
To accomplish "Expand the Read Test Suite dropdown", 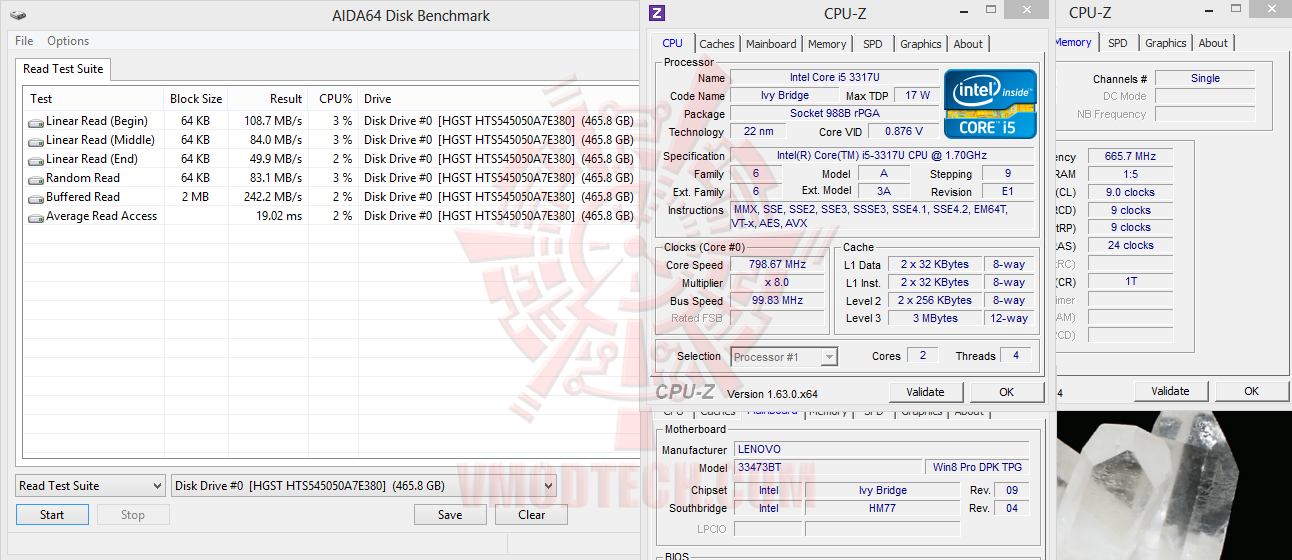I will (90, 486).
